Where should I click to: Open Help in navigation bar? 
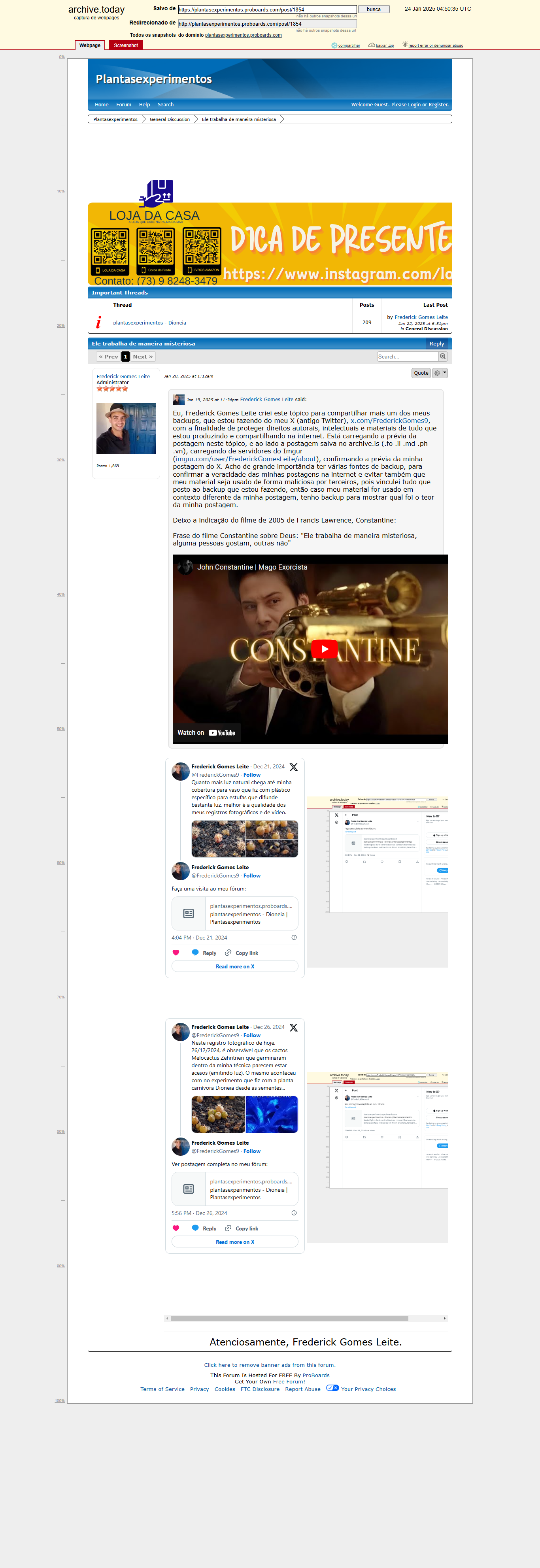pos(144,105)
